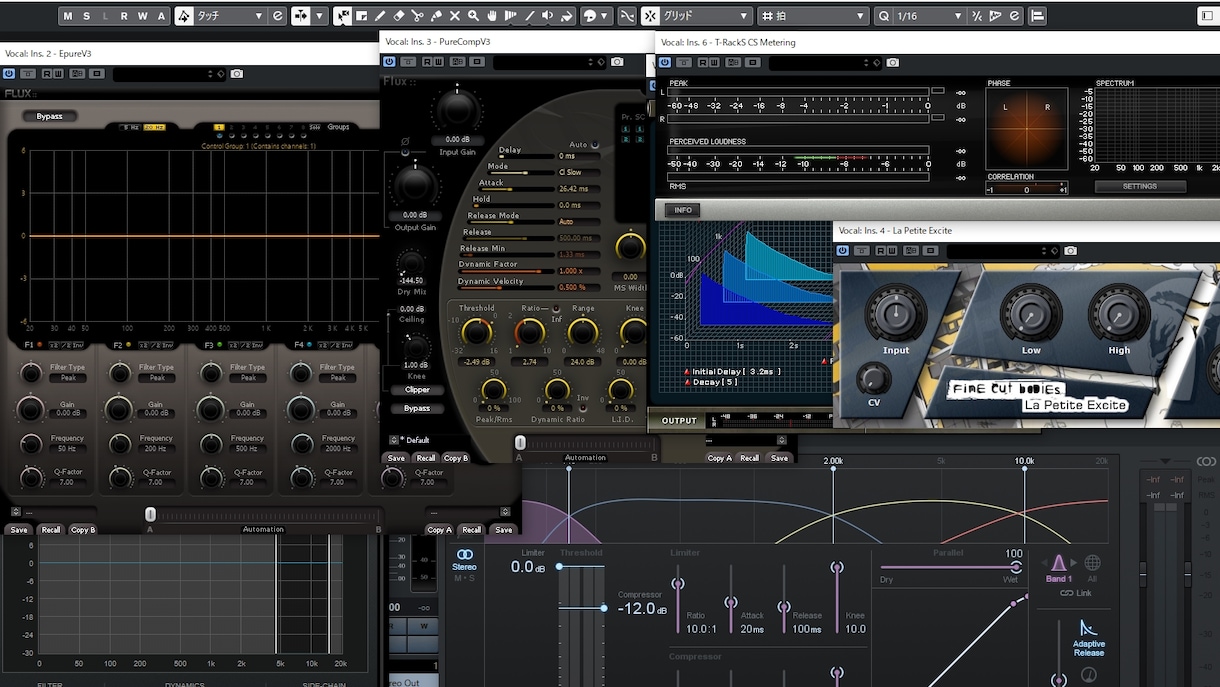
Task: Toggle power button on La Petite Excite
Action: pyautogui.click(x=843, y=251)
